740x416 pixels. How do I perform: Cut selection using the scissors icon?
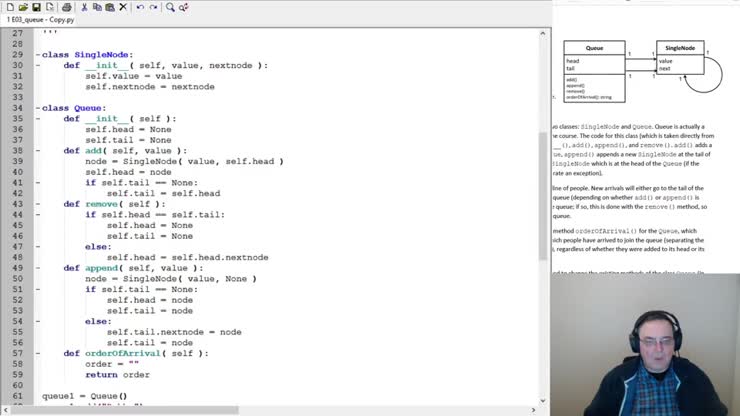[82, 7]
